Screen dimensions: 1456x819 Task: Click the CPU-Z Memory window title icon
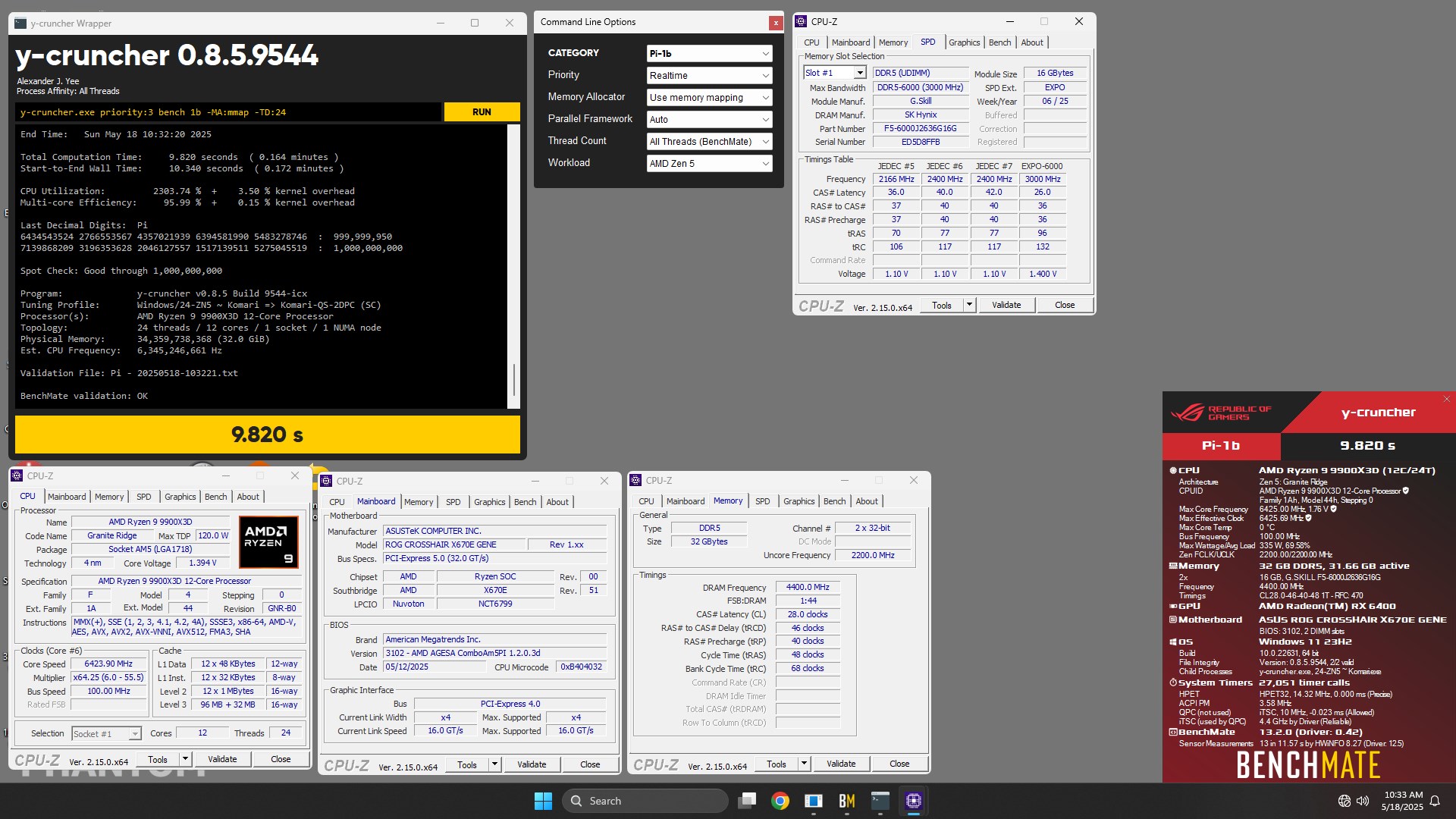point(635,480)
